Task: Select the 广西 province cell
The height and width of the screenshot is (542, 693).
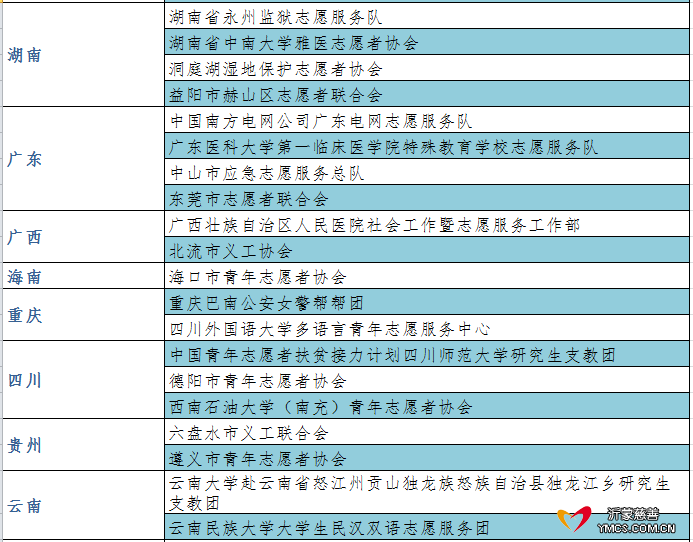Action: pyautogui.click(x=84, y=237)
